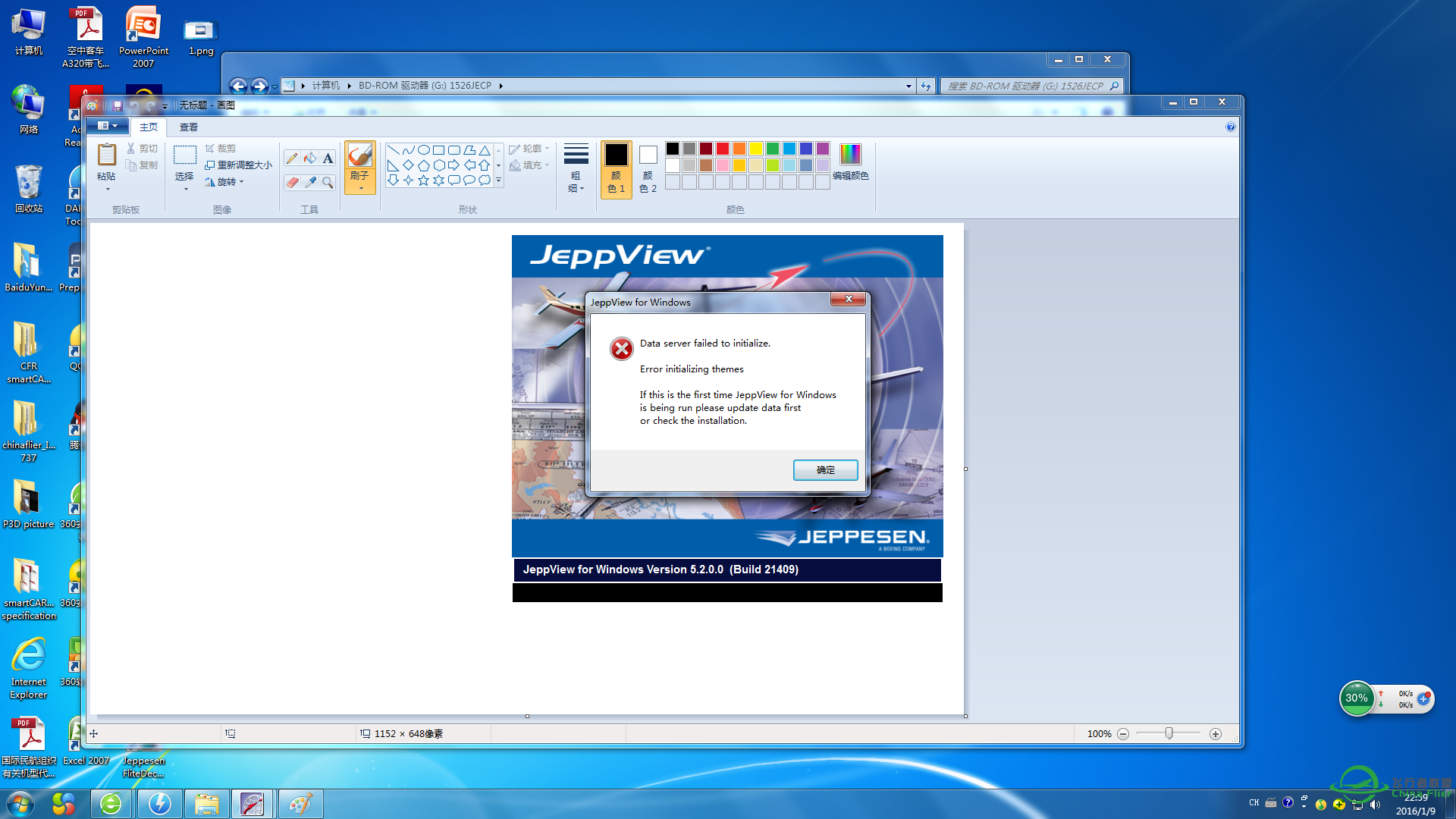Viewport: 1456px width, 819px height.
Task: Select the Eraser tool
Action: pos(292,183)
